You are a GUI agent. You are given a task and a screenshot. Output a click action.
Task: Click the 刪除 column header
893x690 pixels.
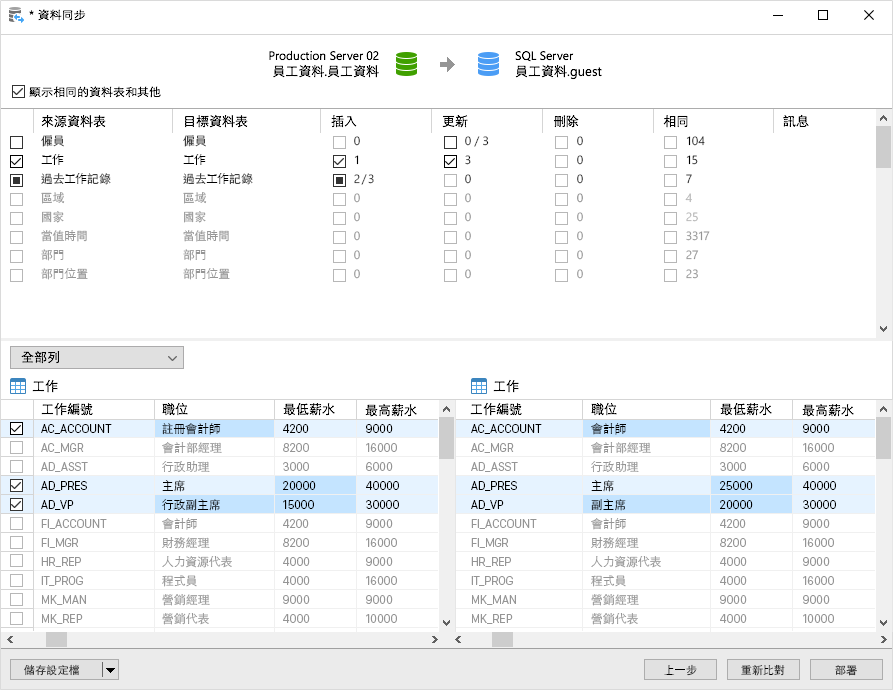[x=598, y=121]
